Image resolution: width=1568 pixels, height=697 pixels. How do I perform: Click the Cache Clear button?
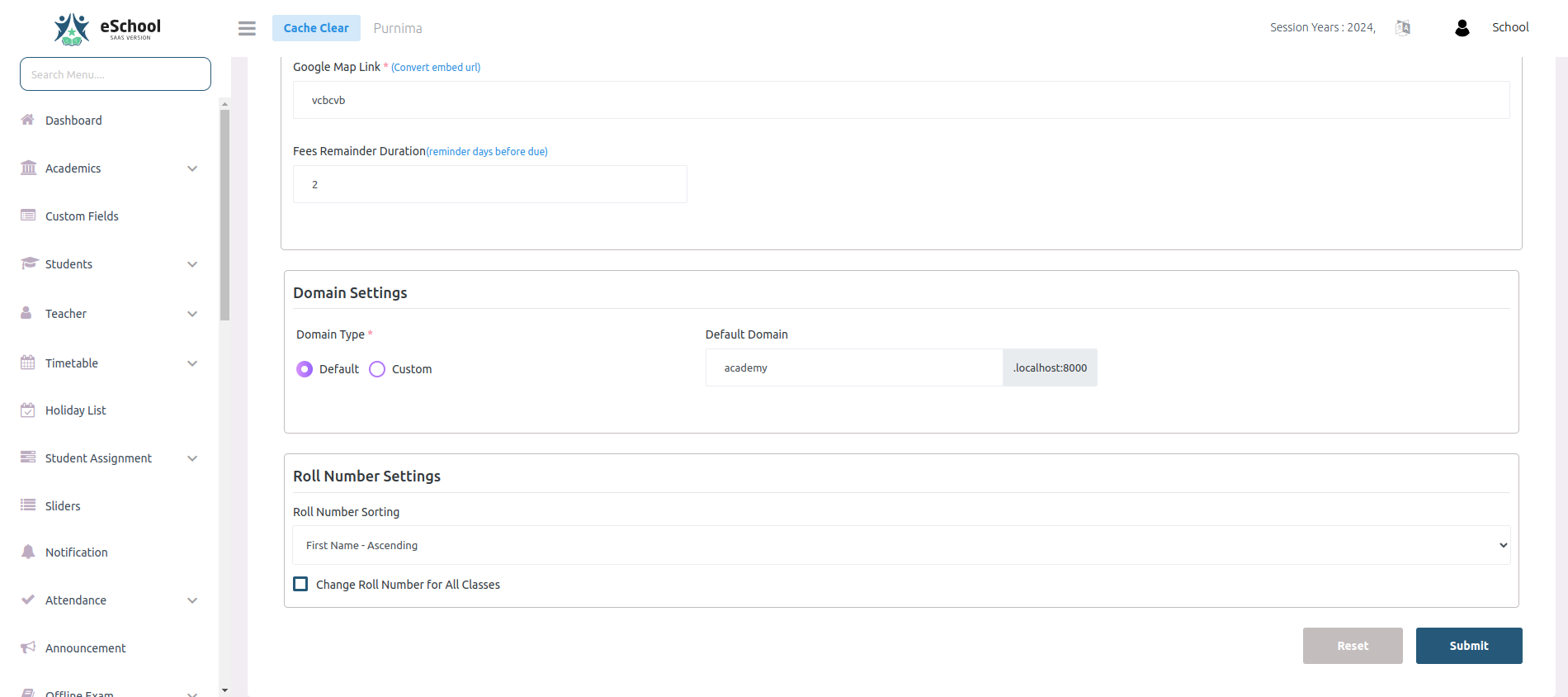pos(316,28)
